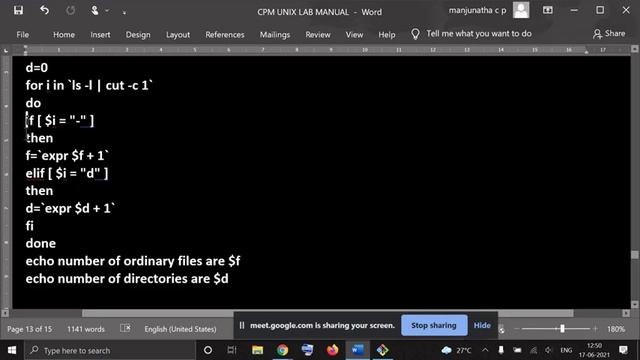The image size is (640, 360).
Task: Switch to the Home tab
Action: tap(64, 35)
